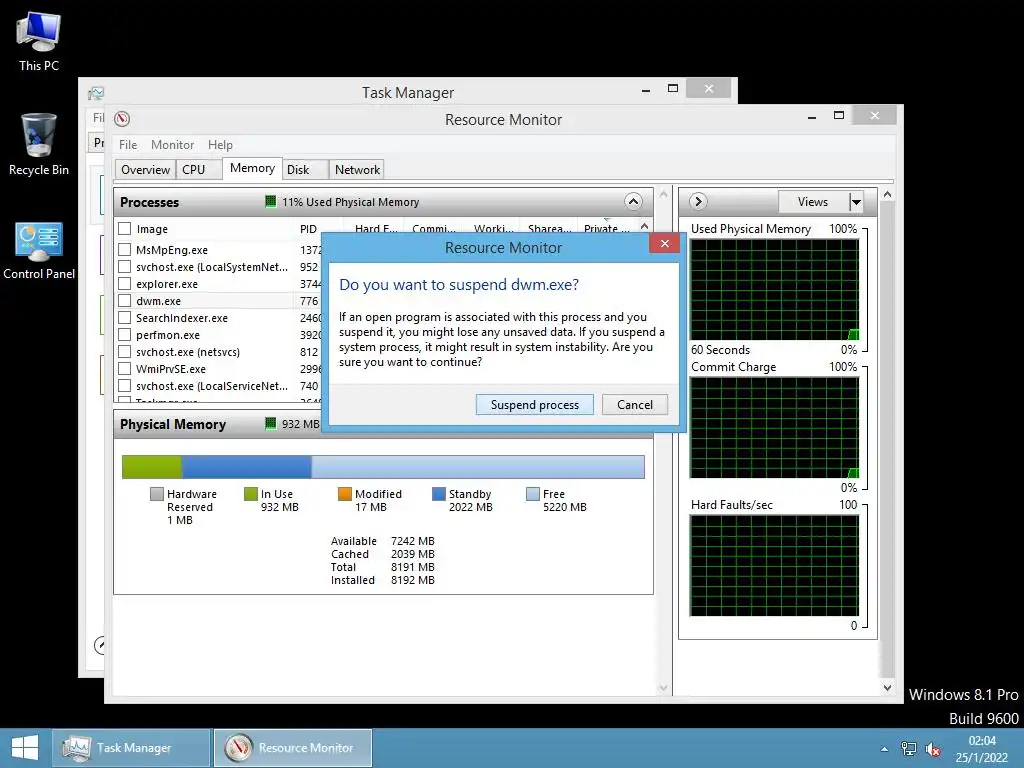Viewport: 1024px width, 768px height.
Task: Select the explorer.exe process name
Action: click(167, 284)
